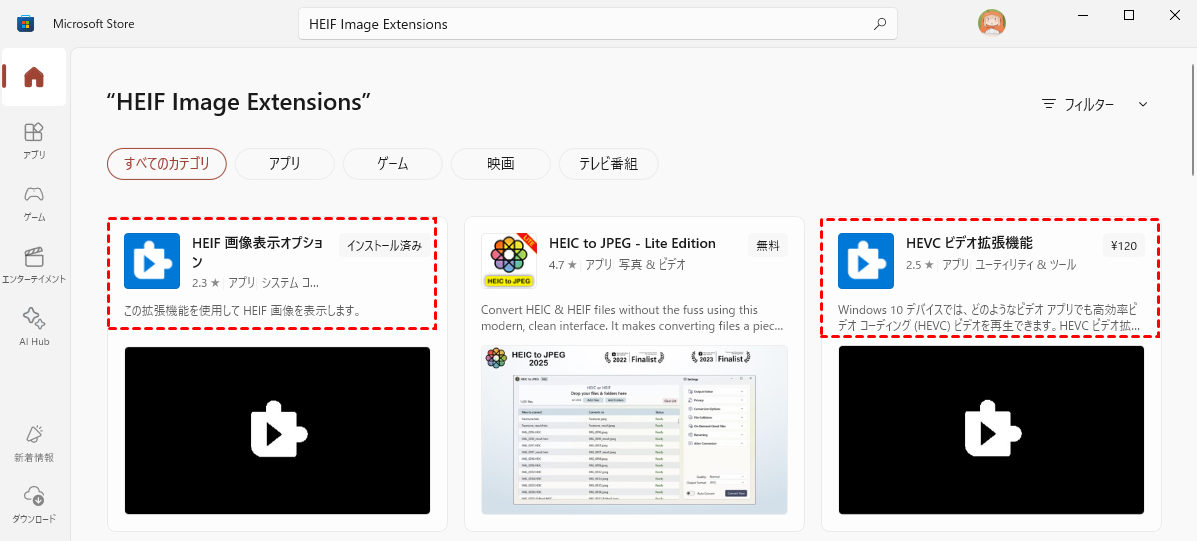Click the HEIC to JPEG app icon
This screenshot has height=541, width=1197.
pos(509,261)
